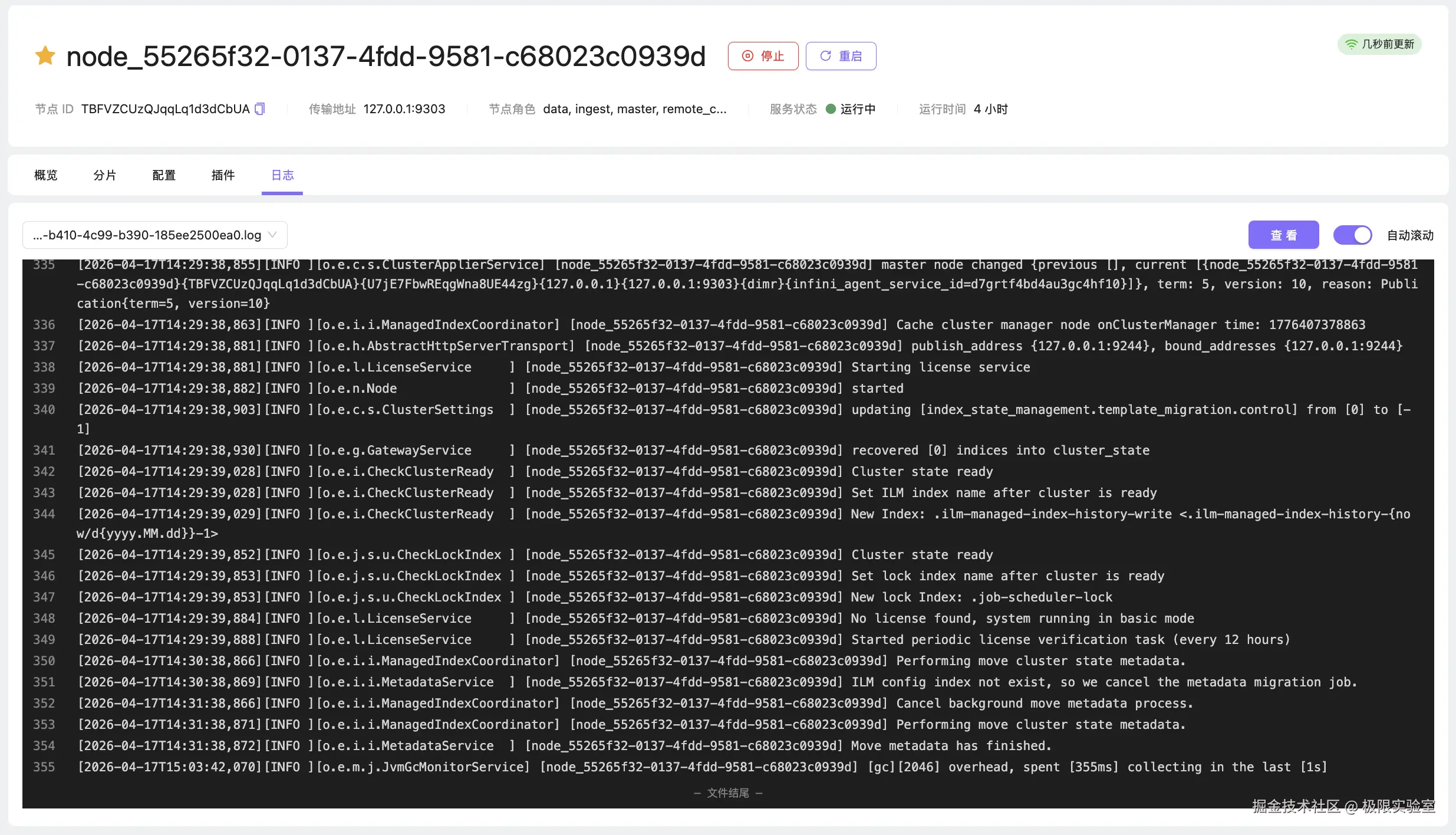Click the green running status dot
1456x835 pixels.
tap(831, 109)
